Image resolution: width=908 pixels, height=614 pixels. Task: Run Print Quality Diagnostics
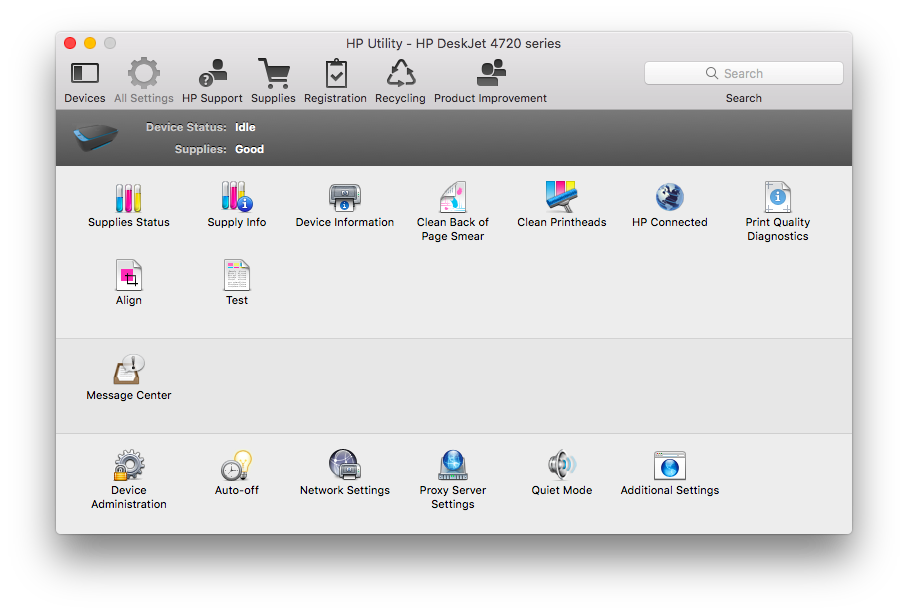coord(777,198)
